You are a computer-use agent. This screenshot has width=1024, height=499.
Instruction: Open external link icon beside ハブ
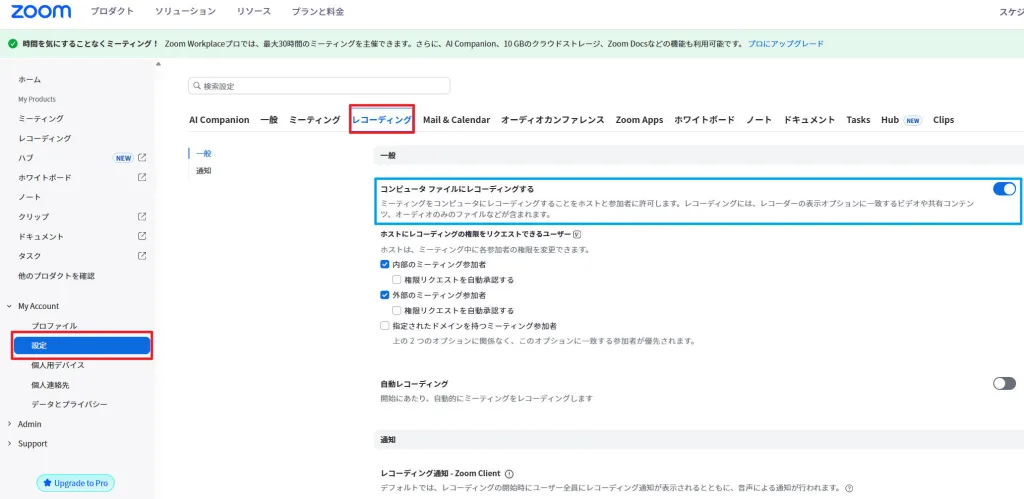[142, 157]
